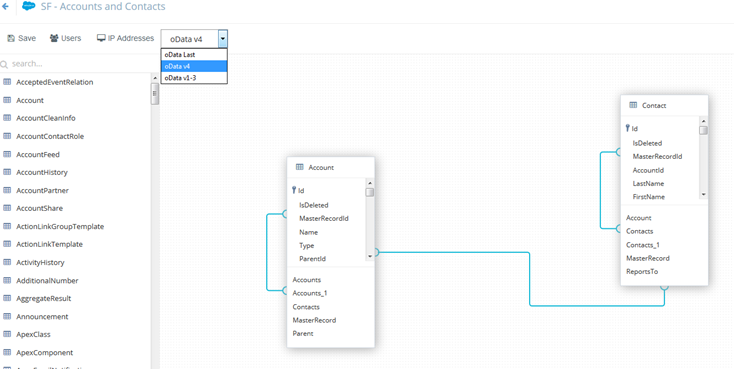Select ActivityHistory in table list
The width and height of the screenshot is (734, 369).
40,263
